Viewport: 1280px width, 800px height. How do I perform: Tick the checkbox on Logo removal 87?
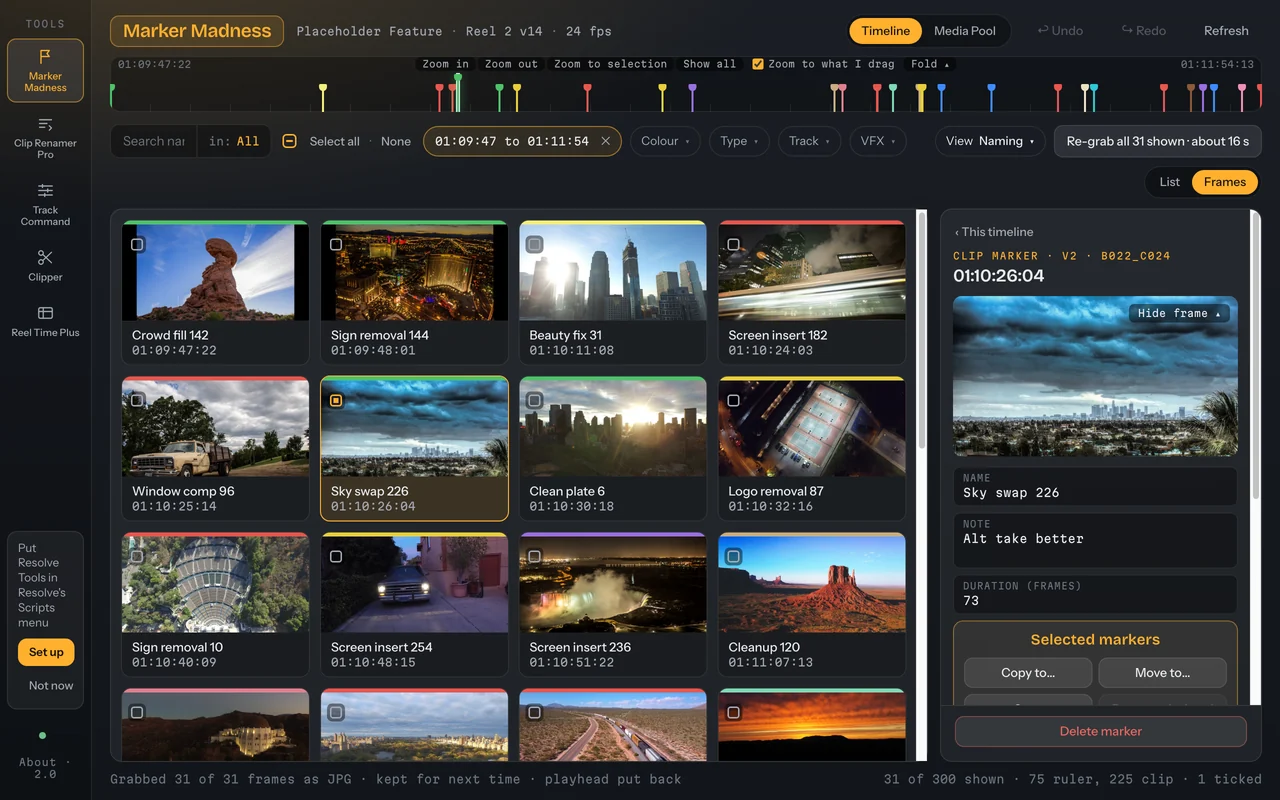tap(734, 400)
